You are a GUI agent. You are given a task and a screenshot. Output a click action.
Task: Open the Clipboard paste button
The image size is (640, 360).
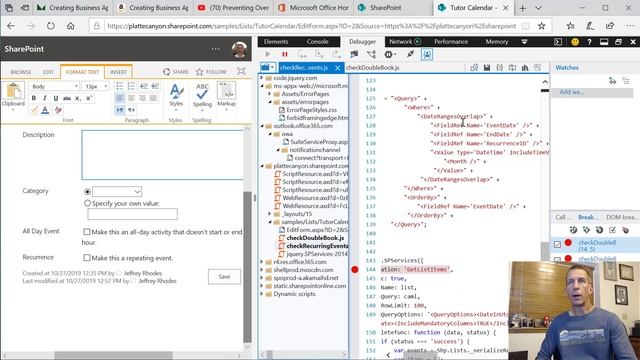click(13, 95)
